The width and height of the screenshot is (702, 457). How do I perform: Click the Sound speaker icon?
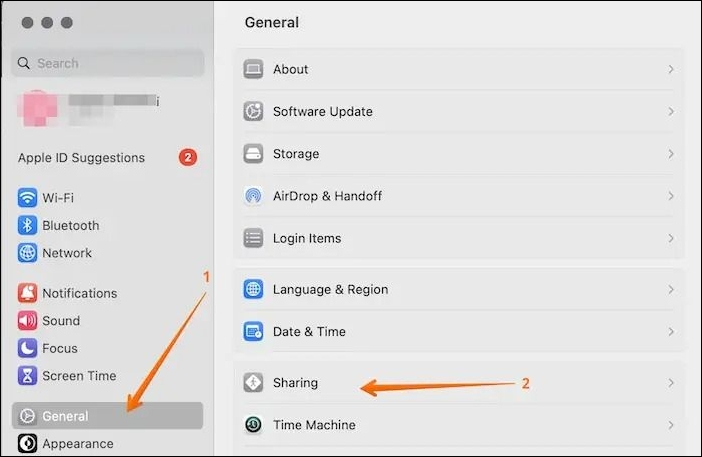pyautogui.click(x=27, y=321)
